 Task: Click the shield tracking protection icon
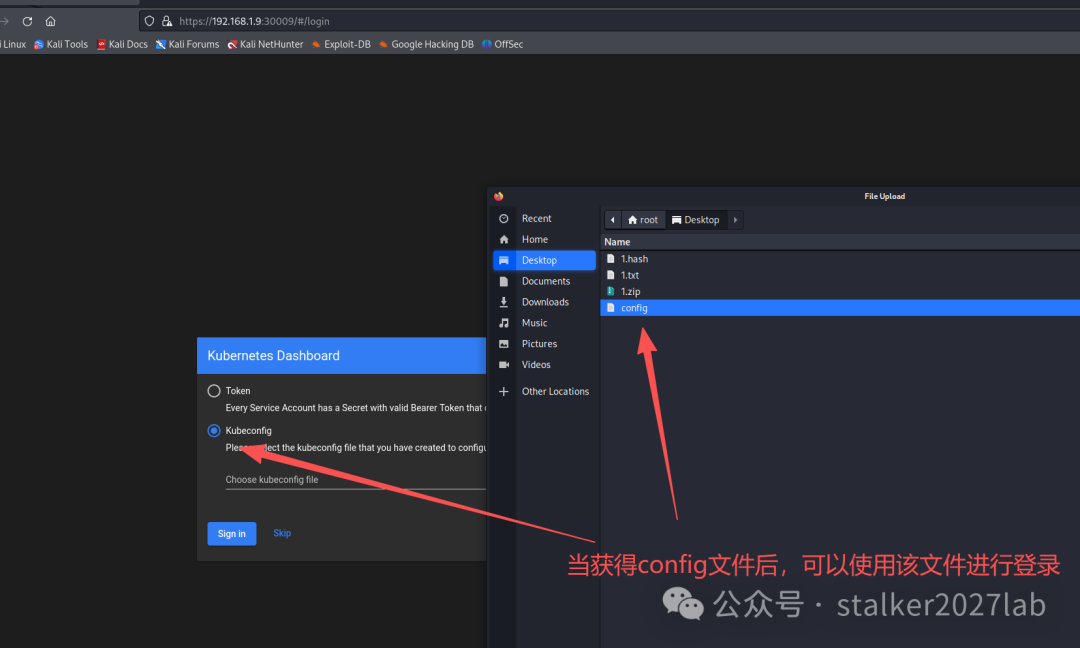[149, 21]
